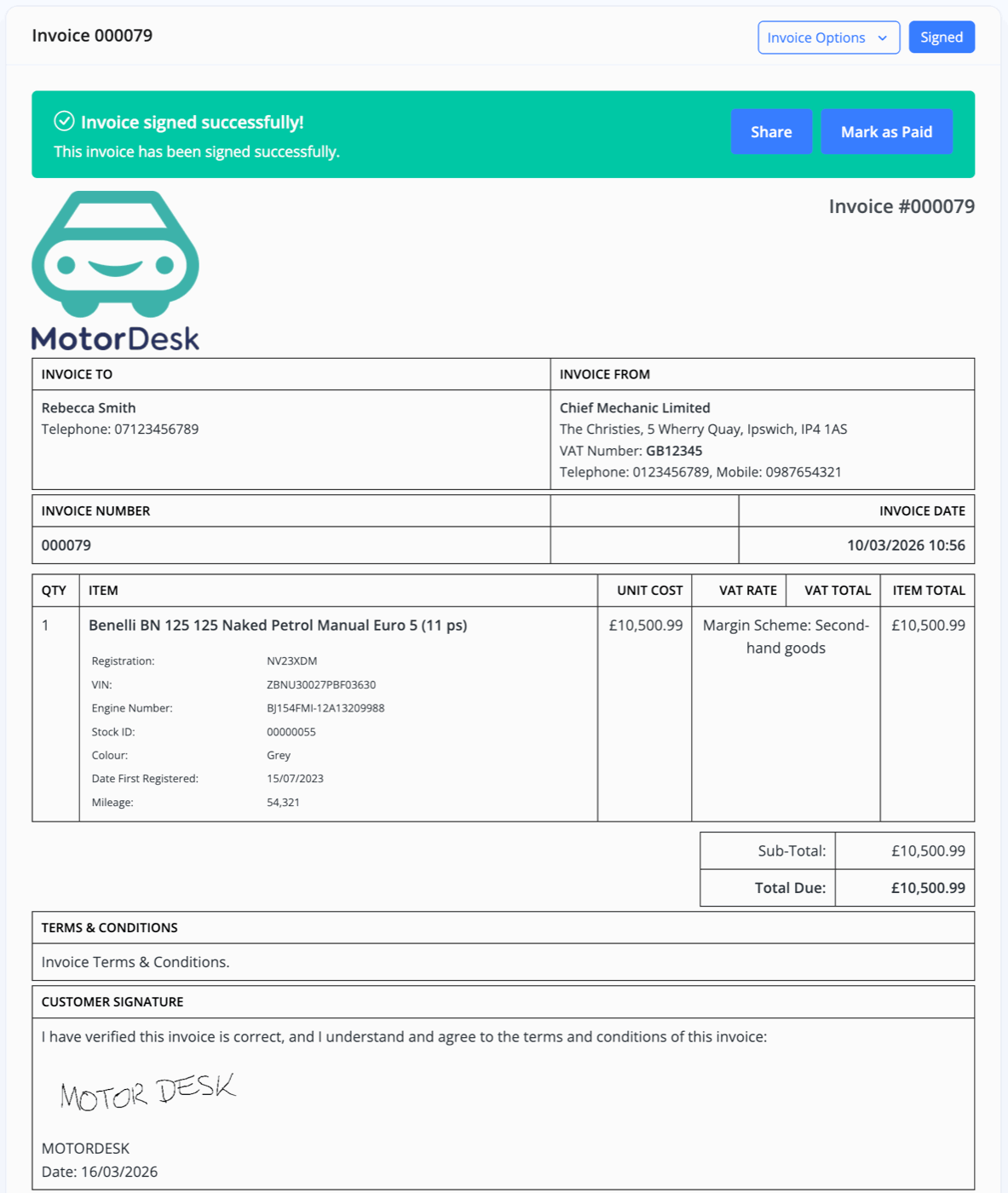Click the chevron arrow in Invoice Options
Image resolution: width=1008 pixels, height=1193 pixels.
(883, 38)
